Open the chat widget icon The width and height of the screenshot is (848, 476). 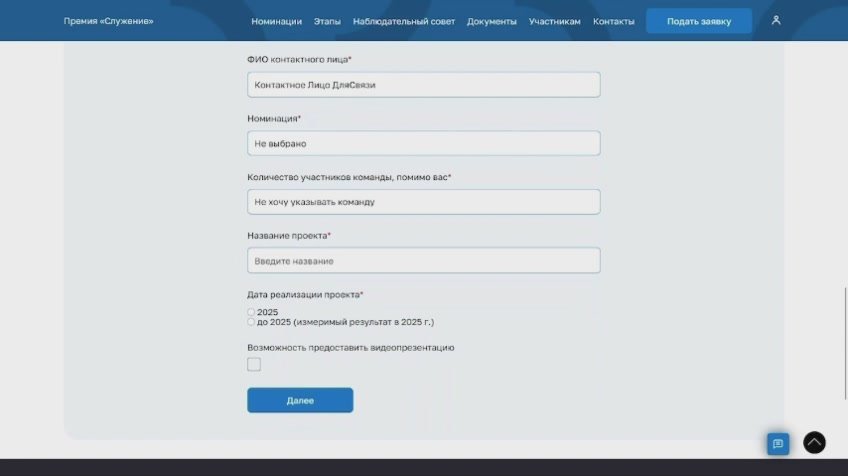pyautogui.click(x=778, y=444)
